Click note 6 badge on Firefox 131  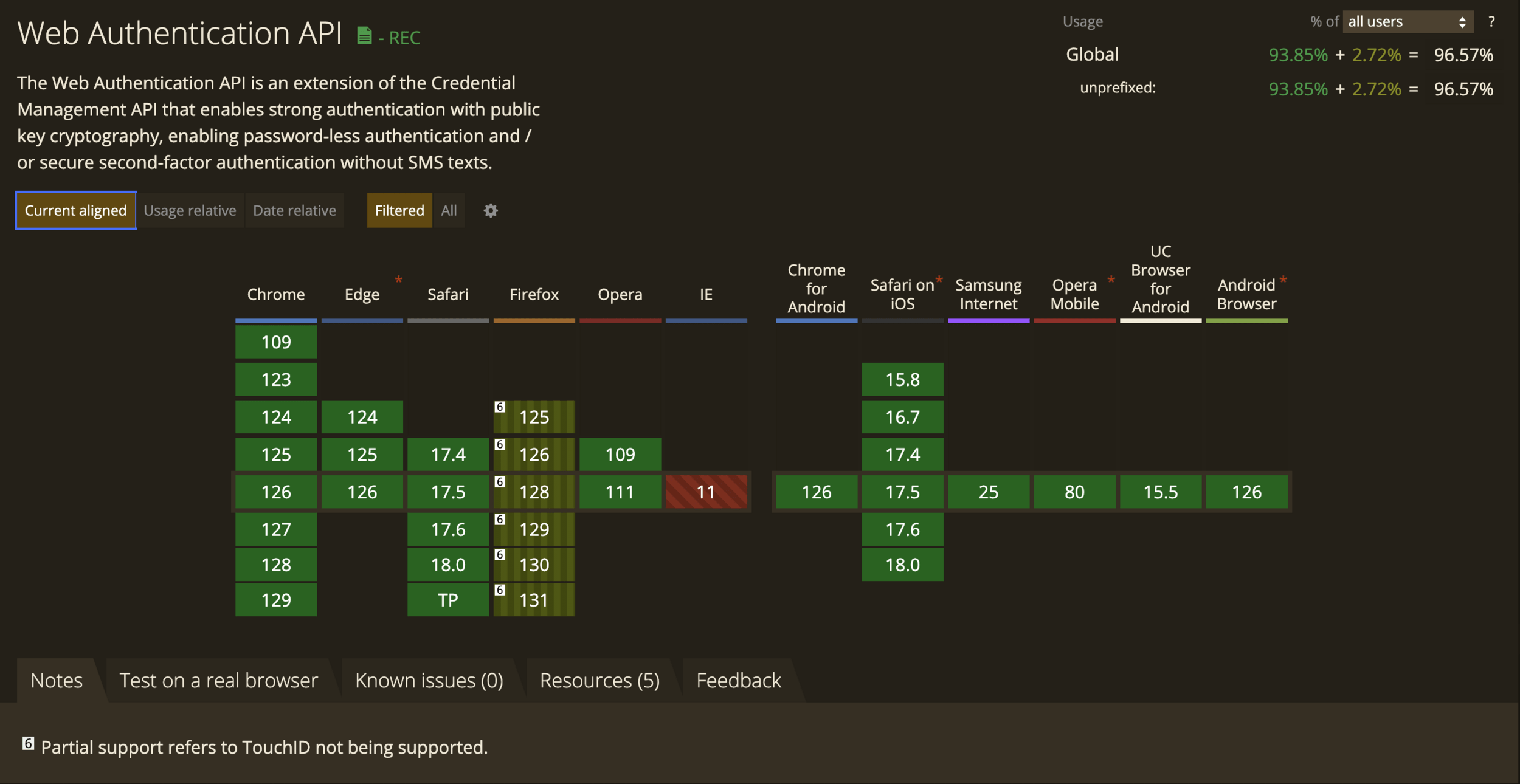tap(500, 590)
